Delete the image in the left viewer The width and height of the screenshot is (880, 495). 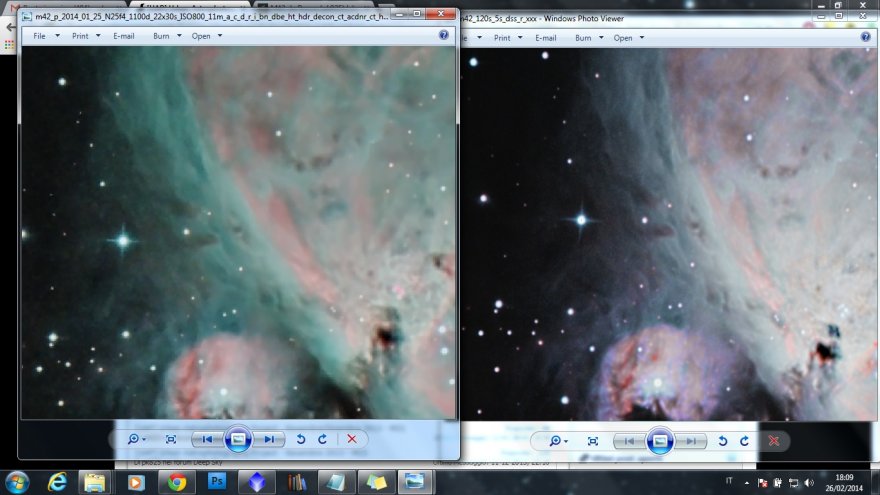[x=352, y=439]
